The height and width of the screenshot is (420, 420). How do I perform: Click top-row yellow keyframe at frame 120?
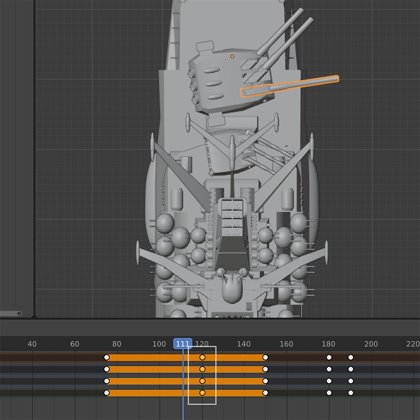point(202,357)
